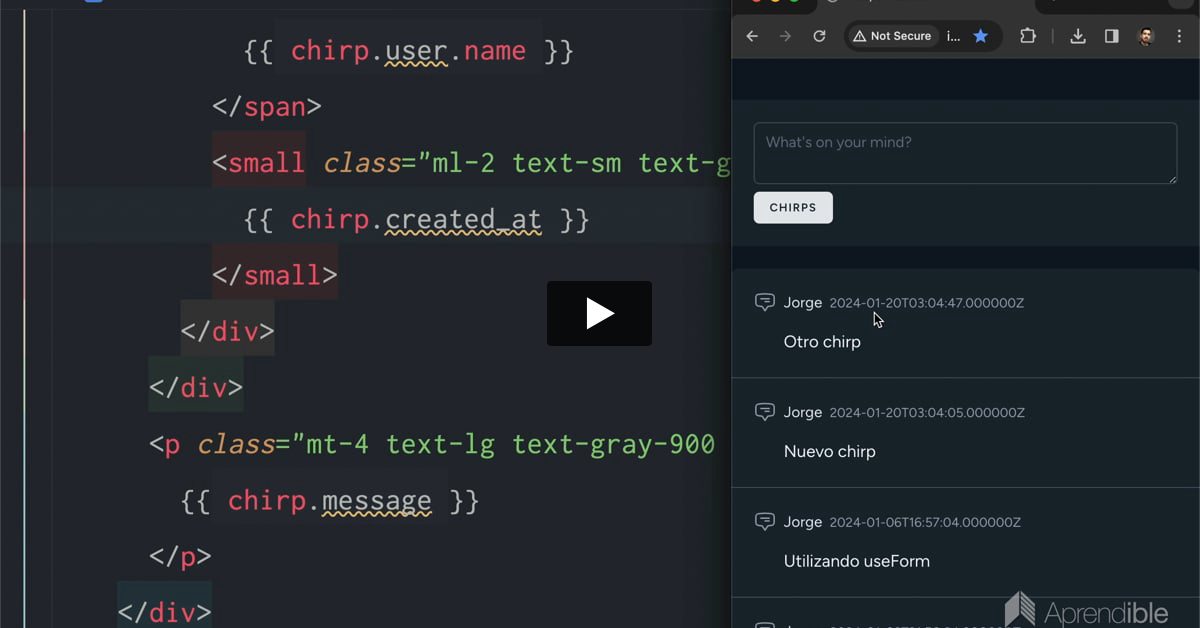Focus the "What's on your mind?" textarea

coord(965,153)
